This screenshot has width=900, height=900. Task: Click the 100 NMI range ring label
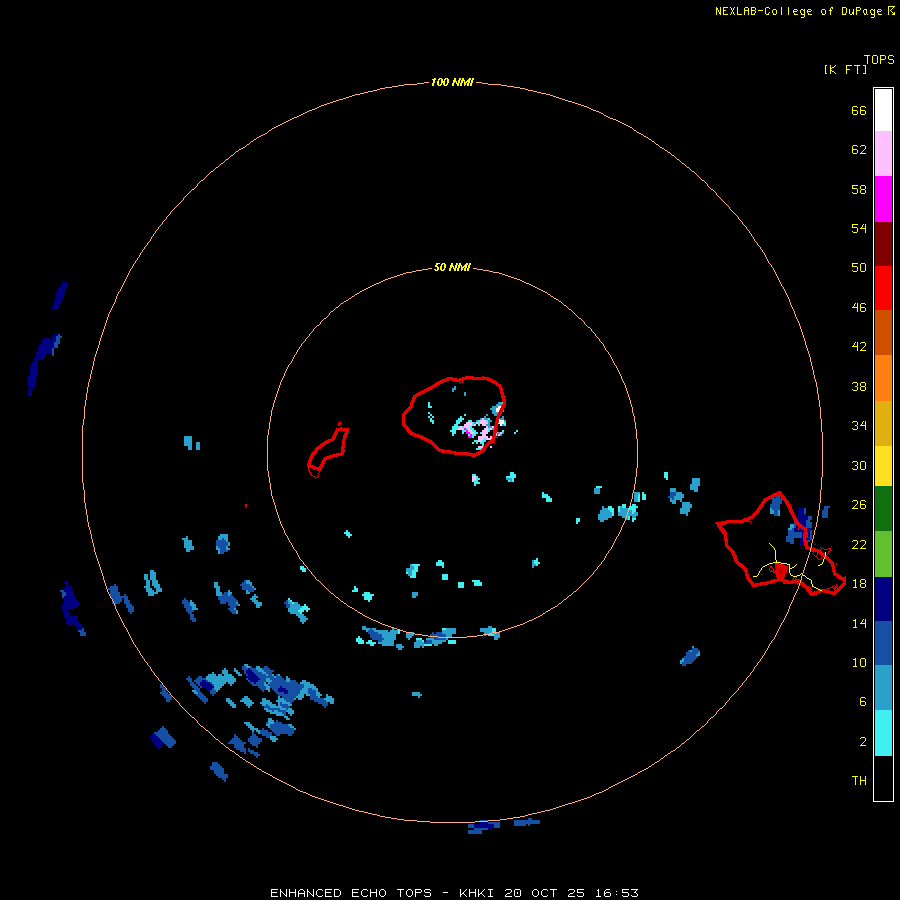[x=452, y=82]
